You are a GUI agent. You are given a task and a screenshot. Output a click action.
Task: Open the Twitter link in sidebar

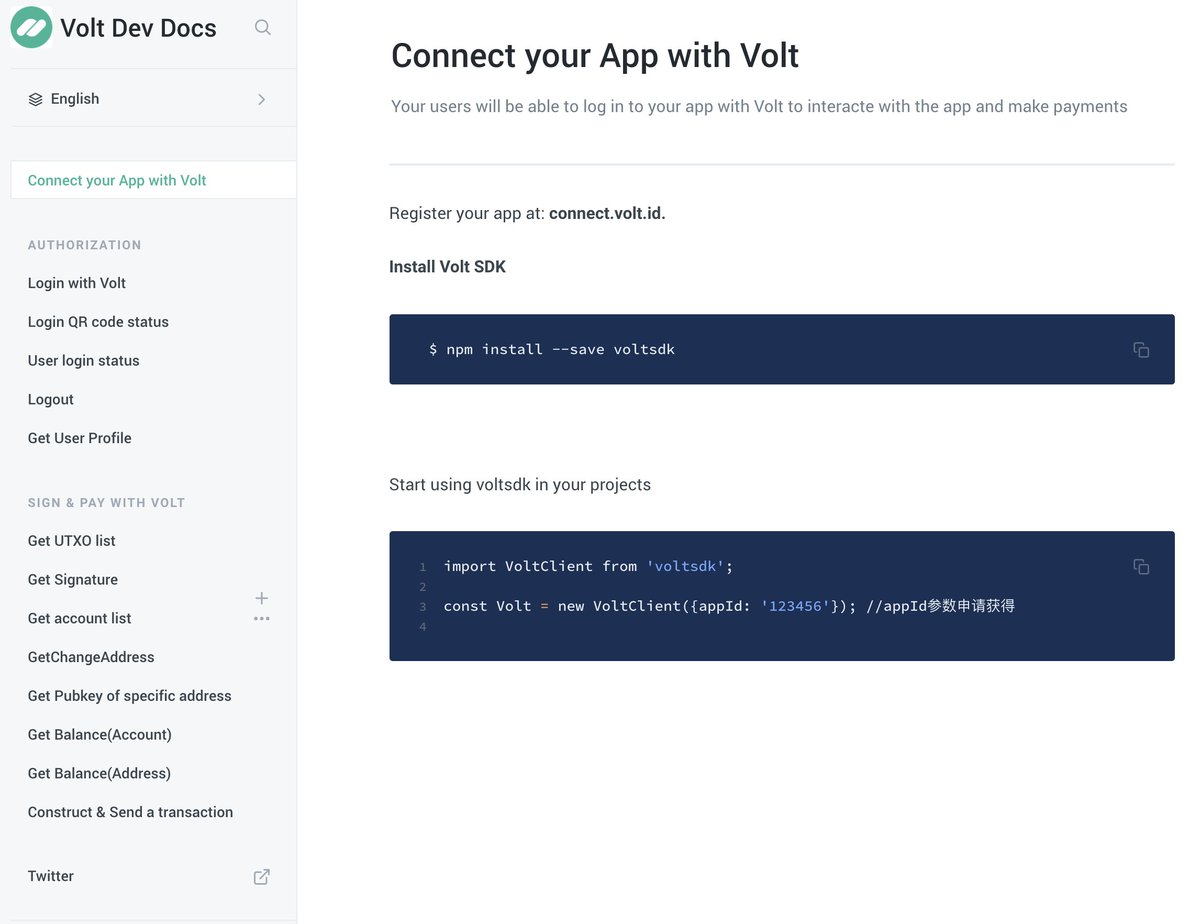click(x=51, y=876)
